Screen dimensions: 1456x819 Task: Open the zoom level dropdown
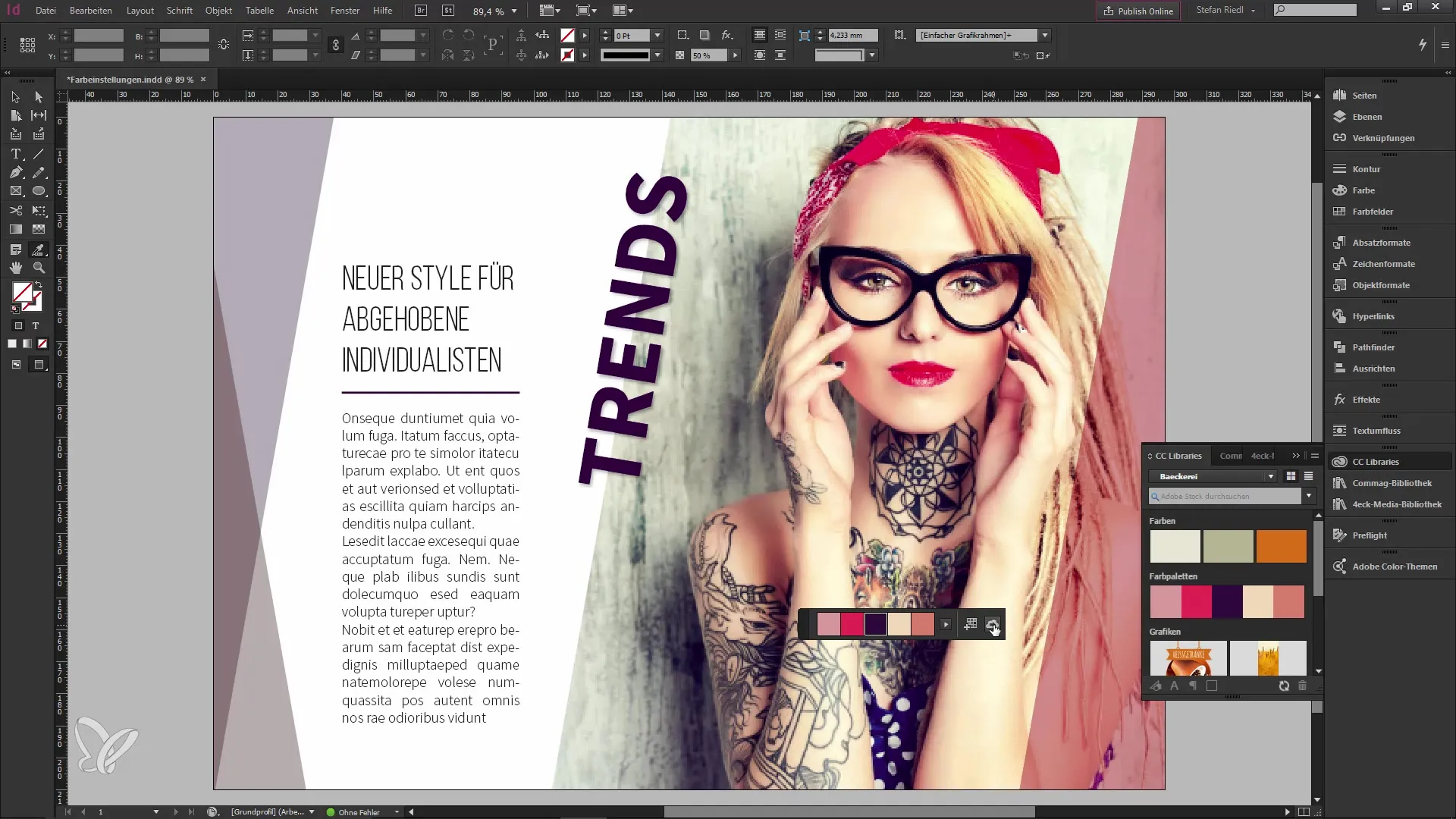pos(514,11)
